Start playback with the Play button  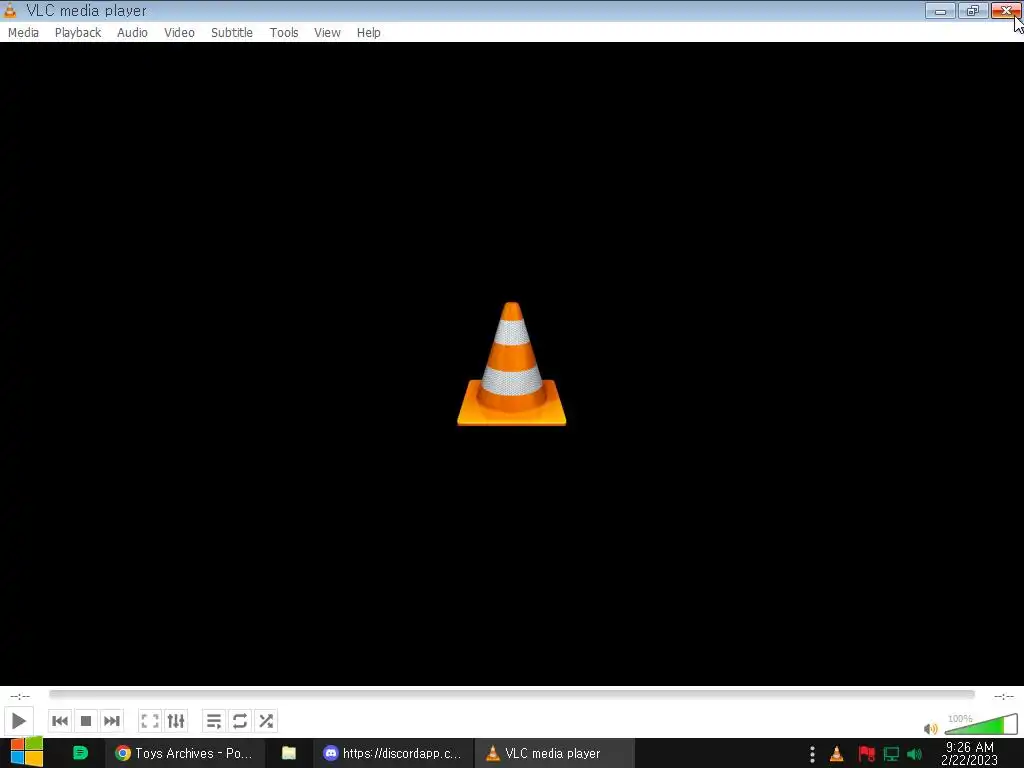click(18, 721)
